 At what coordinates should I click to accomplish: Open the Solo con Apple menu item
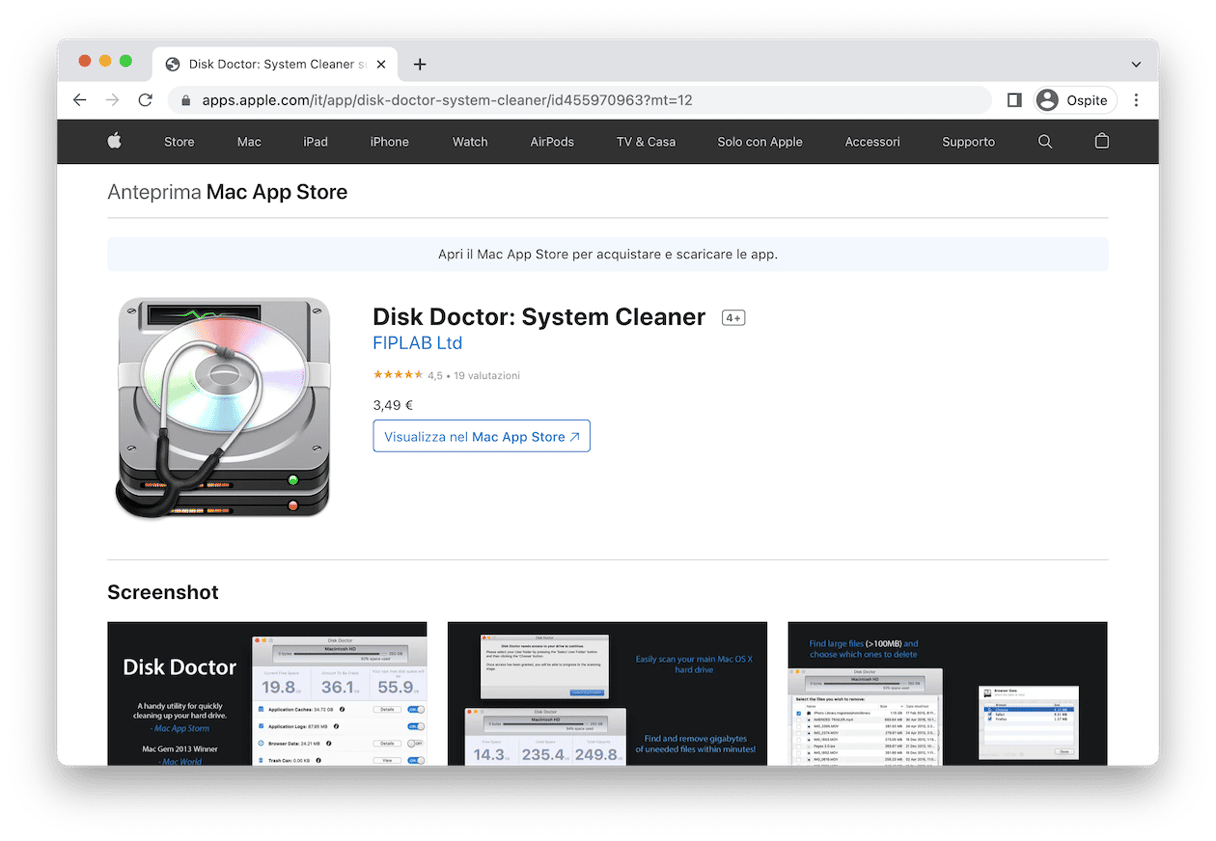[760, 142]
